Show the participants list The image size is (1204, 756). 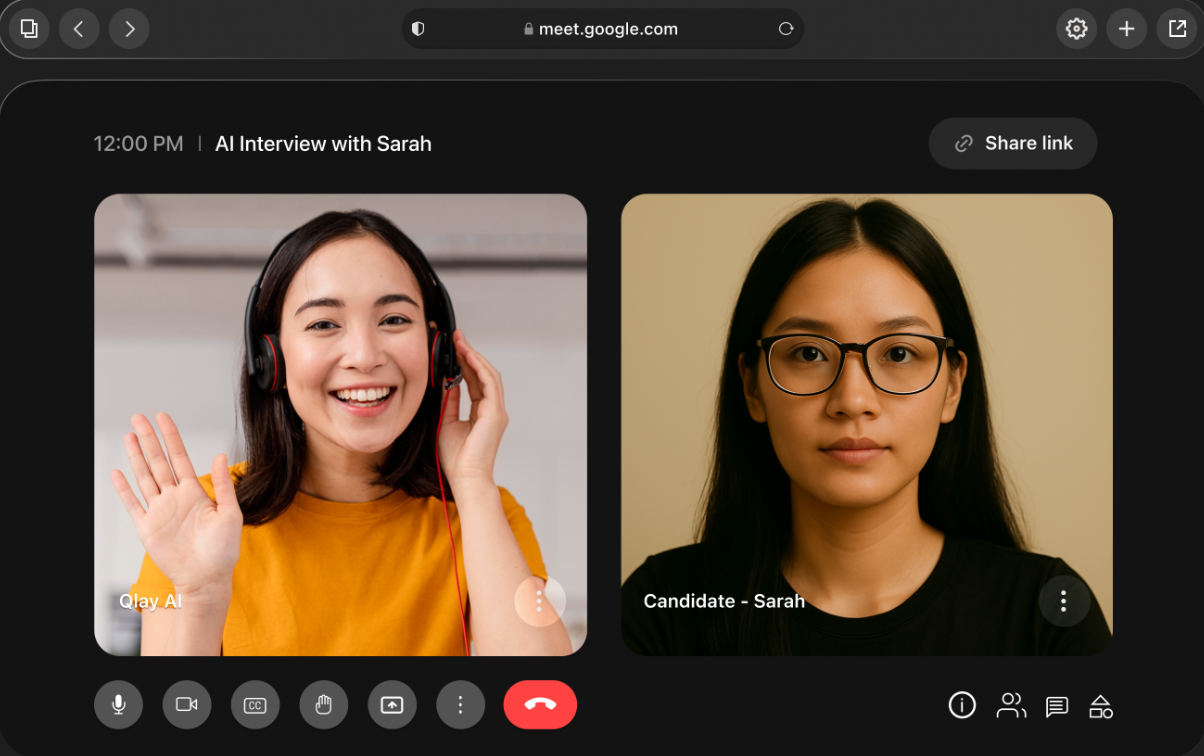pos(1011,705)
